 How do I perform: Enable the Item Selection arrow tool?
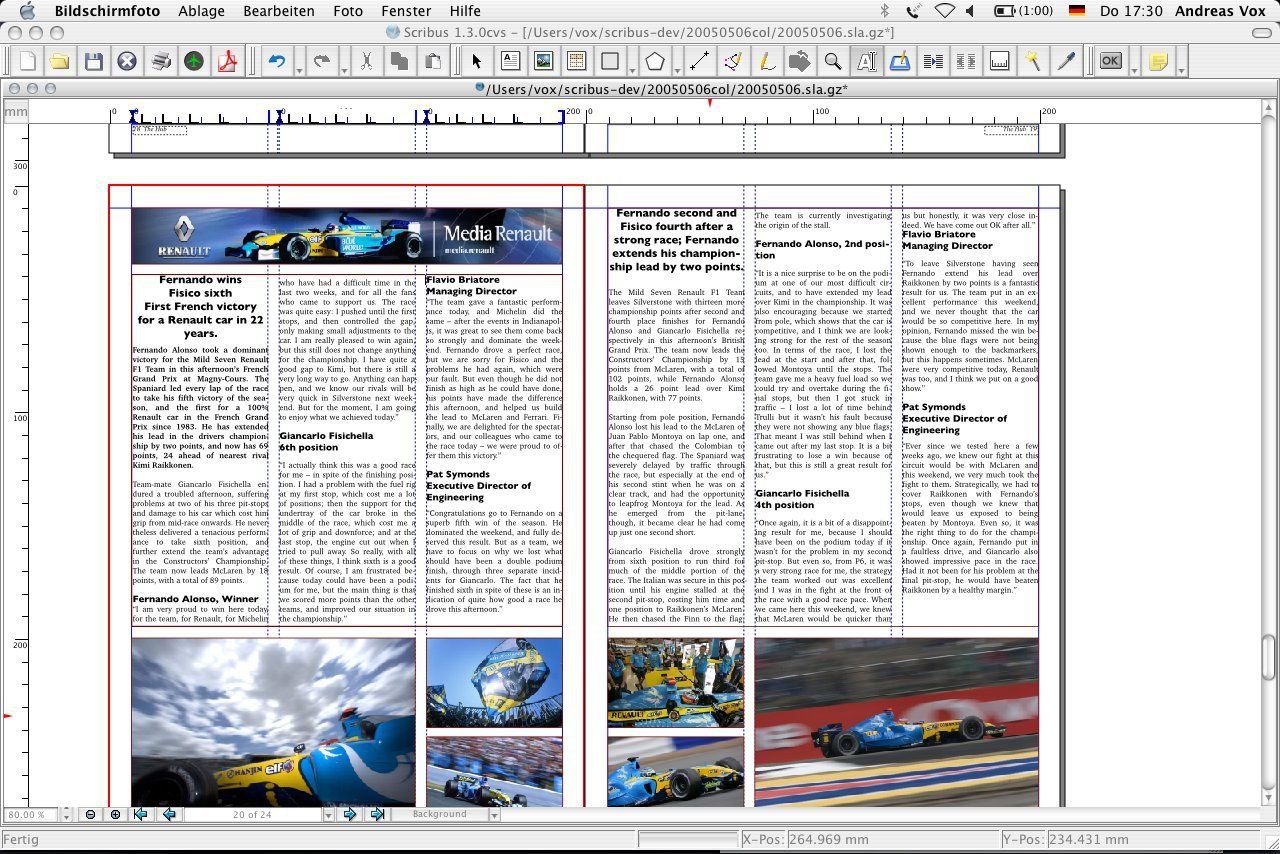pos(477,61)
